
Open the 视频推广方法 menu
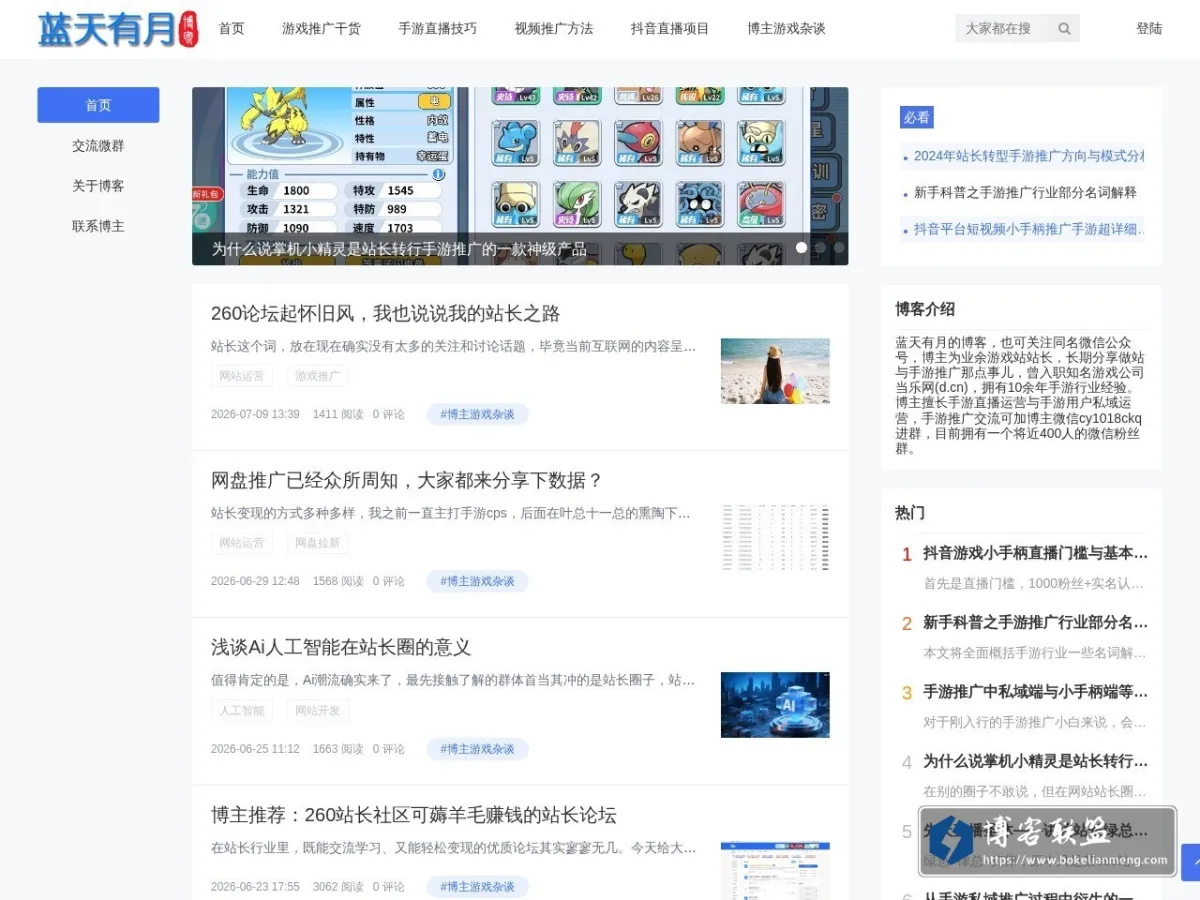tap(554, 28)
